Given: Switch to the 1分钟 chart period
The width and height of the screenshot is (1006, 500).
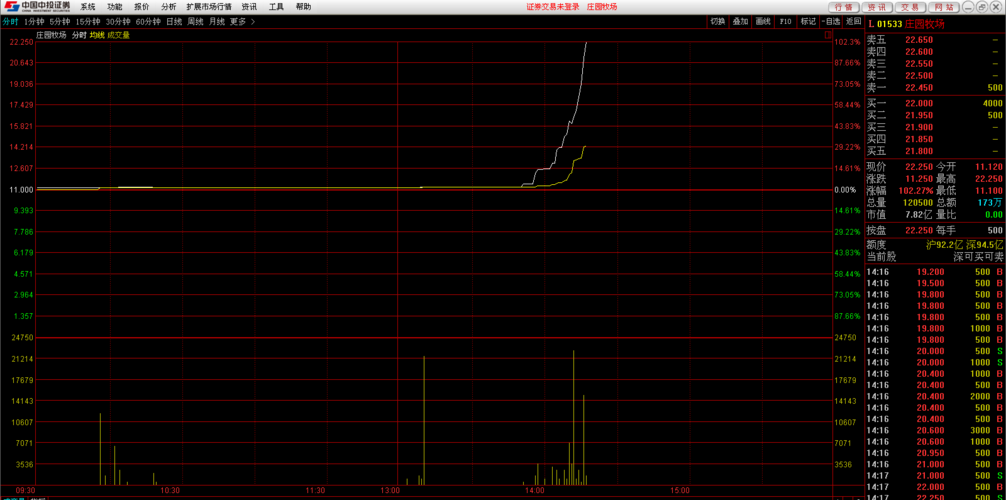Looking at the screenshot, I should click(x=33, y=22).
